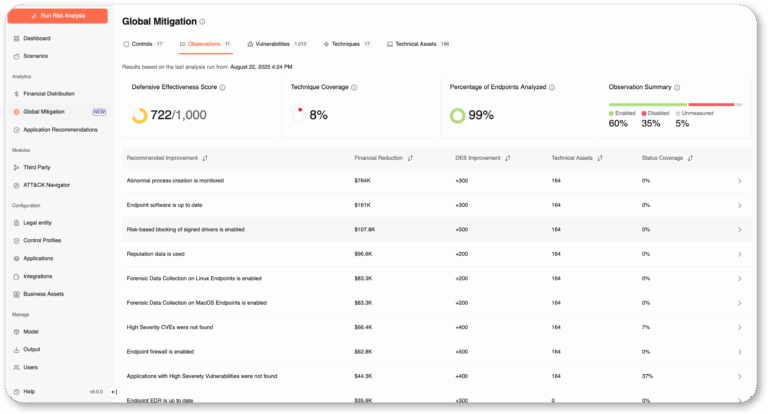Image resolution: width=768 pixels, height=414 pixels.
Task: Click the Help icon at sidebar bottom
Action: pos(16,392)
